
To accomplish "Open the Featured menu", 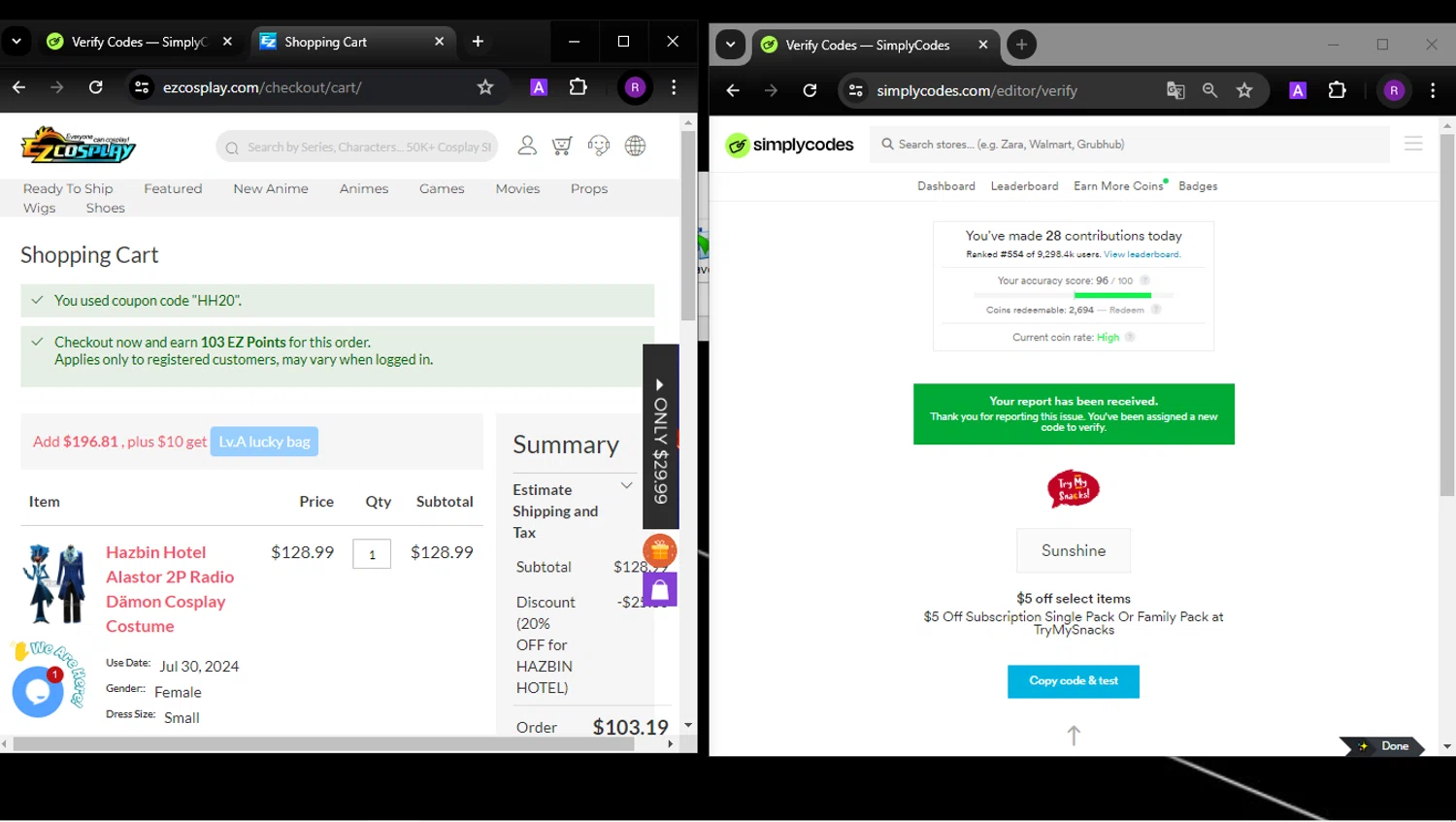I will click(x=173, y=188).
